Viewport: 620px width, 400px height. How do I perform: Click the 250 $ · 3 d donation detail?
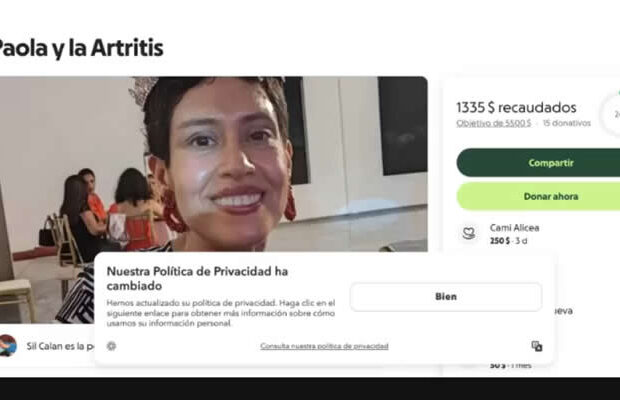[x=508, y=241]
